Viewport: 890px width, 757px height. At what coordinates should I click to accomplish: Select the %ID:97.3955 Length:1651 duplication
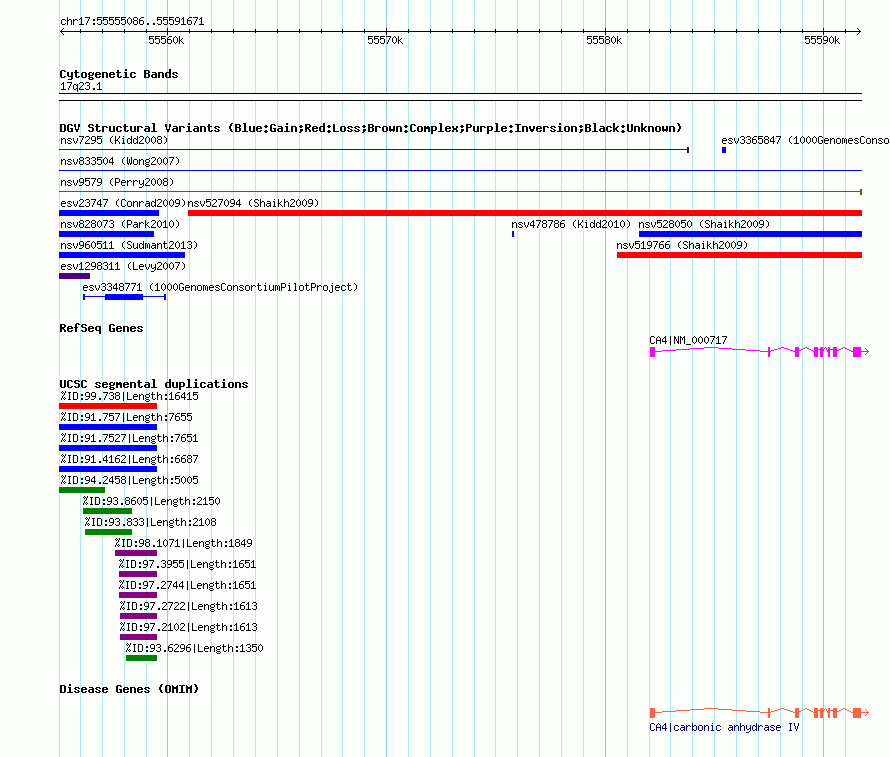138,574
